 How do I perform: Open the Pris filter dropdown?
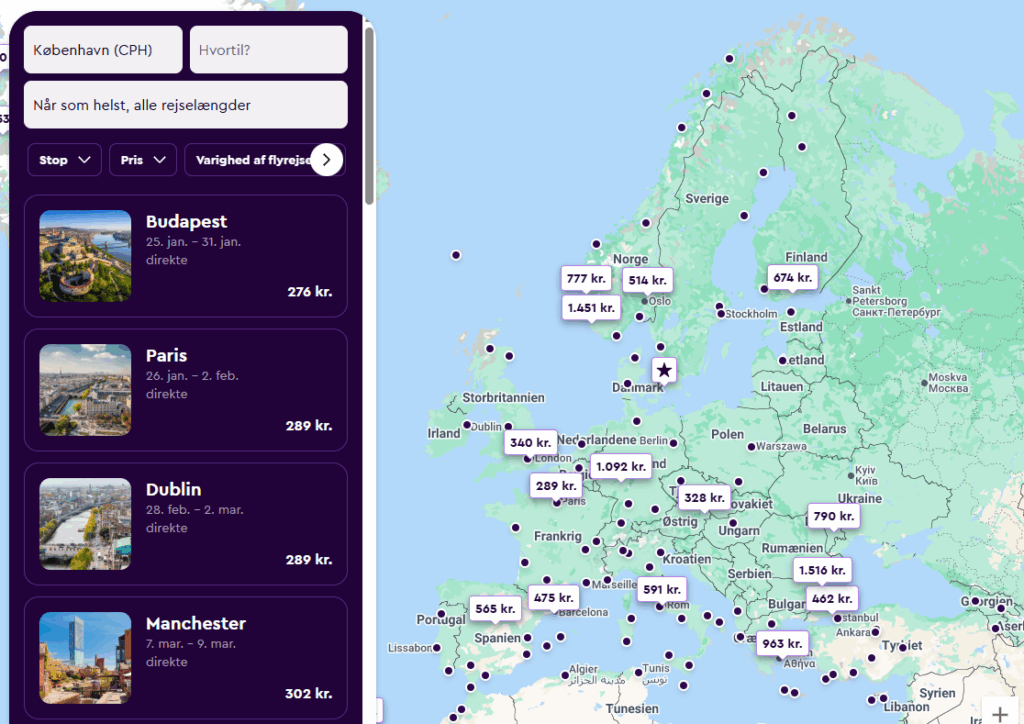pyautogui.click(x=142, y=160)
